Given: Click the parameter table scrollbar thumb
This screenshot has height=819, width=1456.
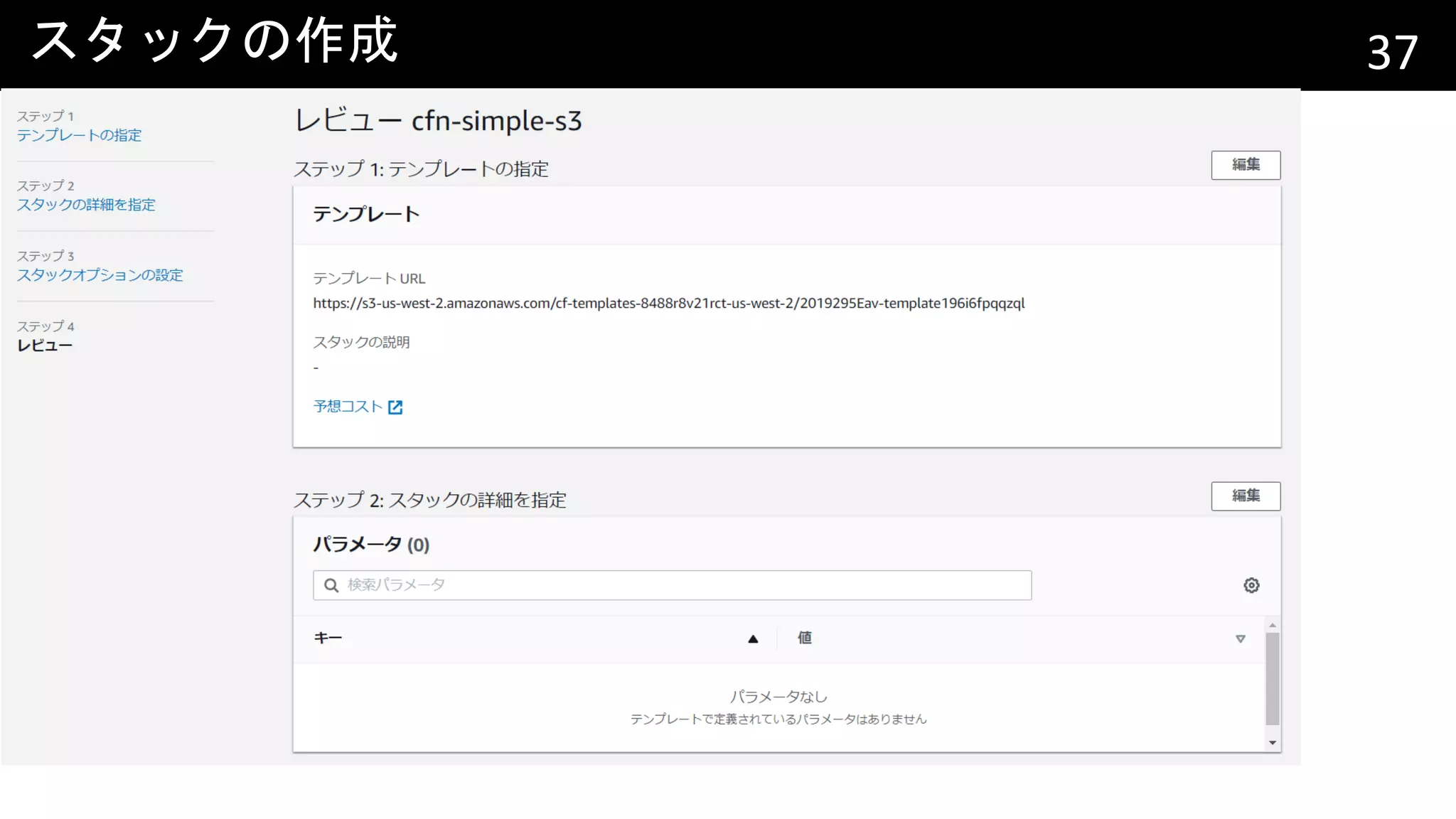Looking at the screenshot, I should click(x=1273, y=678).
